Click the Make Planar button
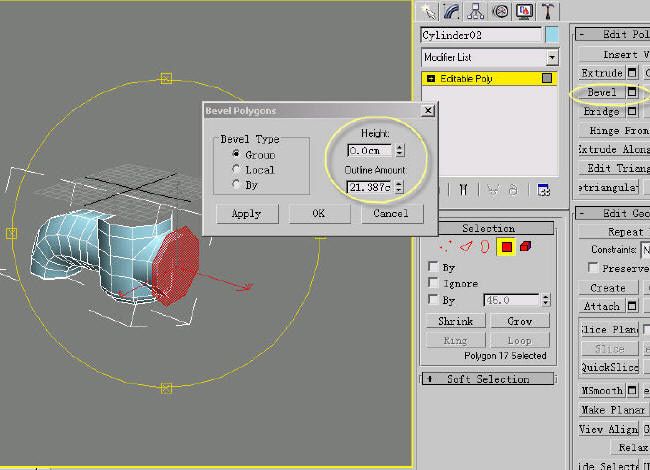Screen dimensions: 650x470 point(613,410)
